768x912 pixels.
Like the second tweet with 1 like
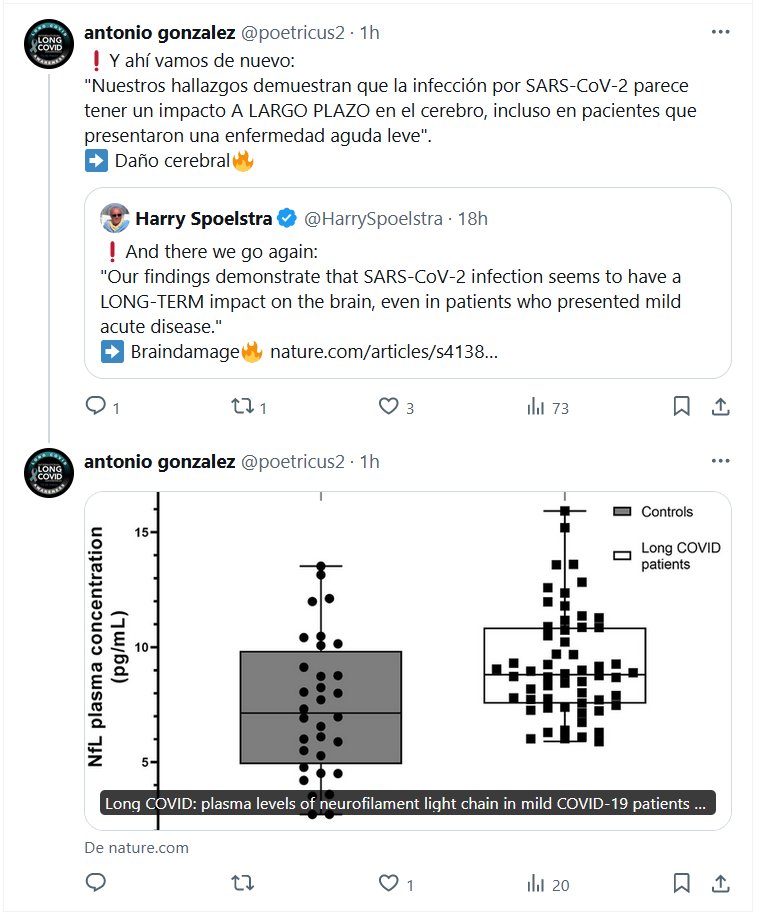tap(388, 883)
